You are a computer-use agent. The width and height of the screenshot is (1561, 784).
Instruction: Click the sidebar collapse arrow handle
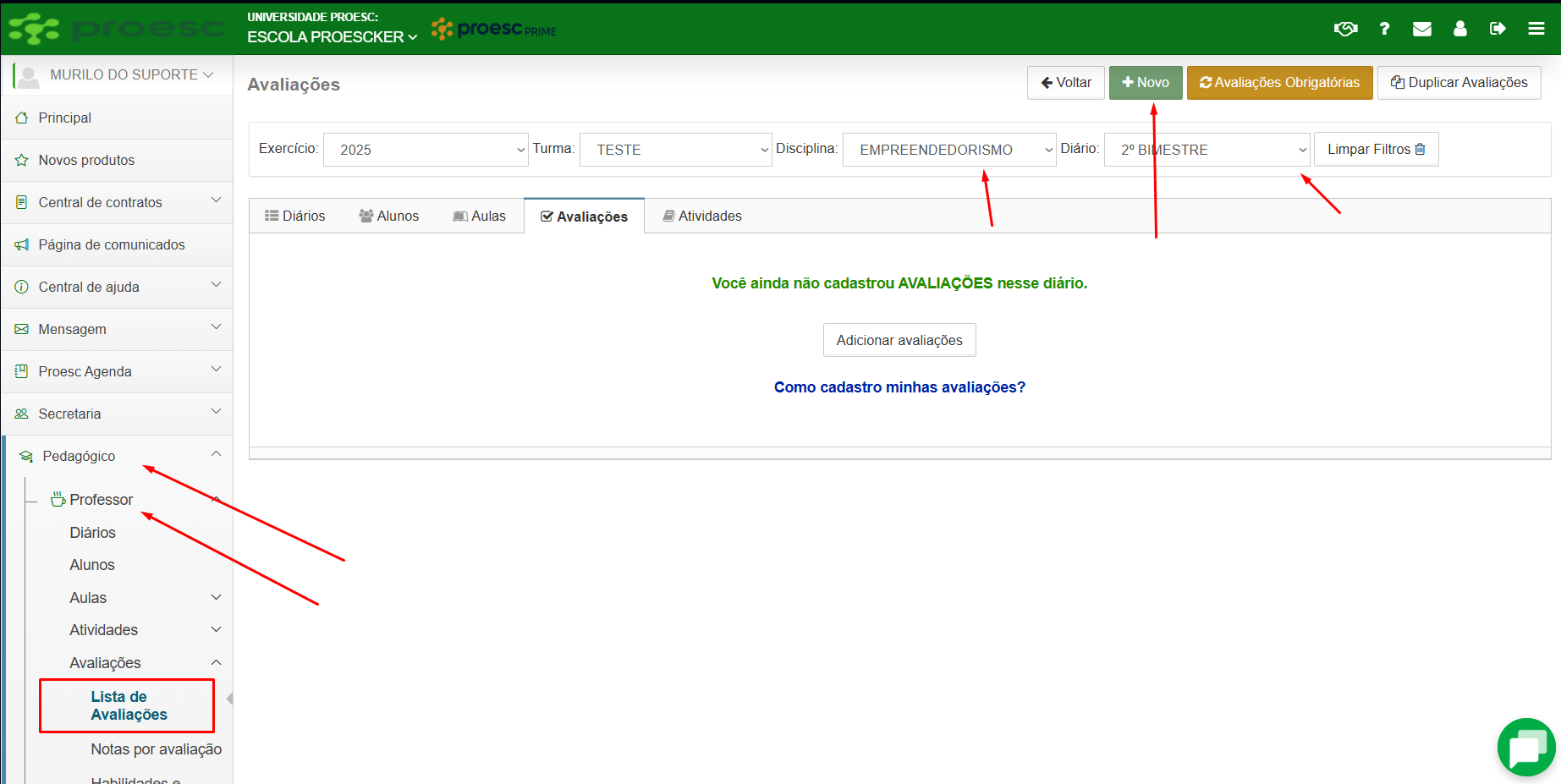[x=229, y=699]
